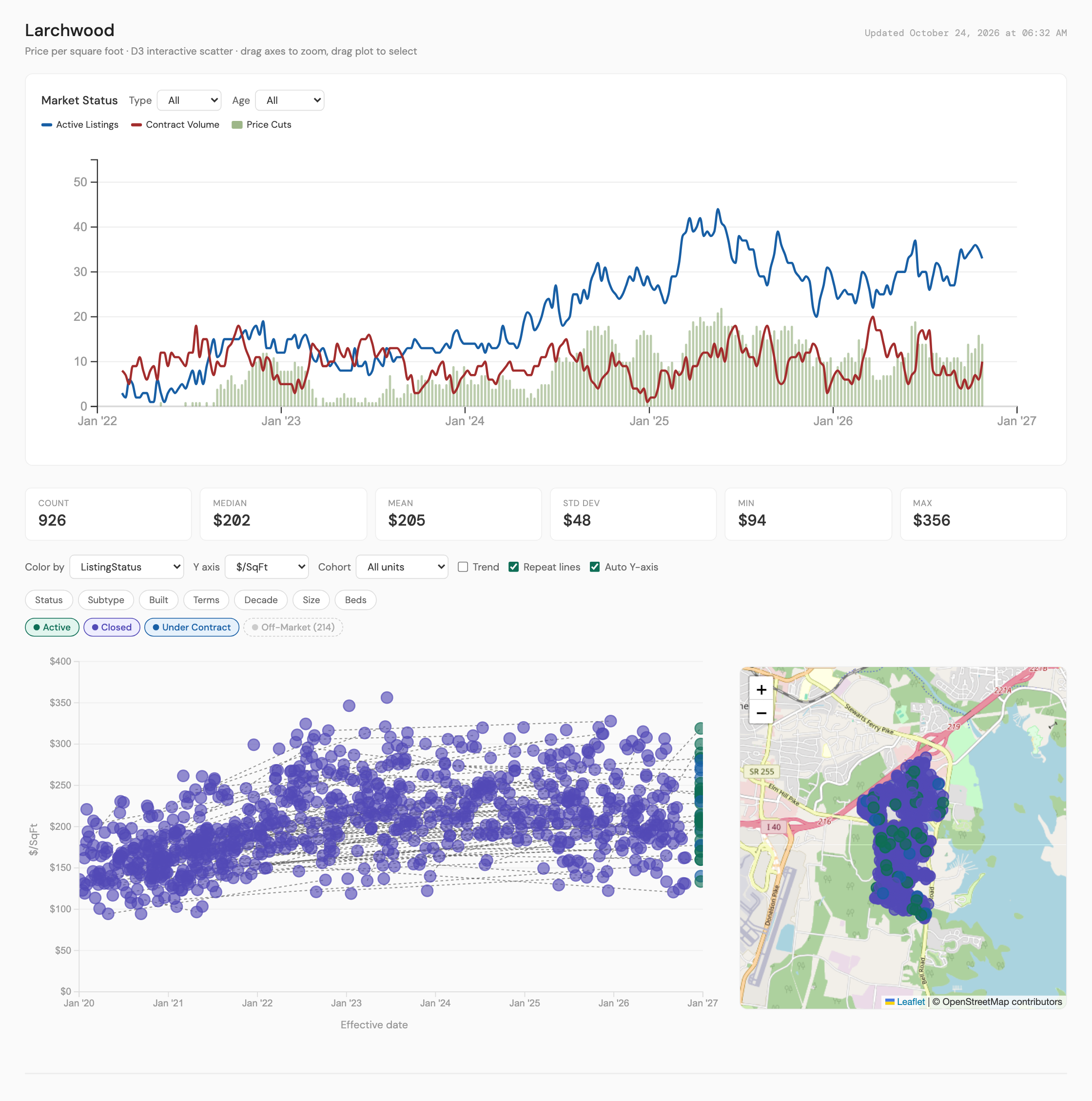Select the Beds grouping pill
The width and height of the screenshot is (1092, 1101).
click(355, 600)
